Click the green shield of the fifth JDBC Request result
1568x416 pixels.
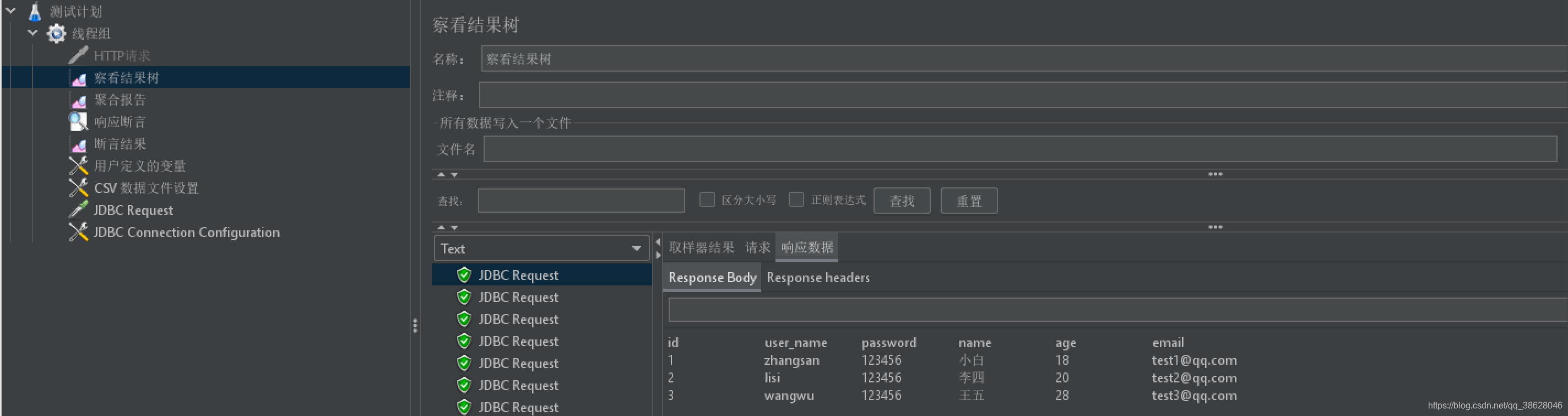464,363
